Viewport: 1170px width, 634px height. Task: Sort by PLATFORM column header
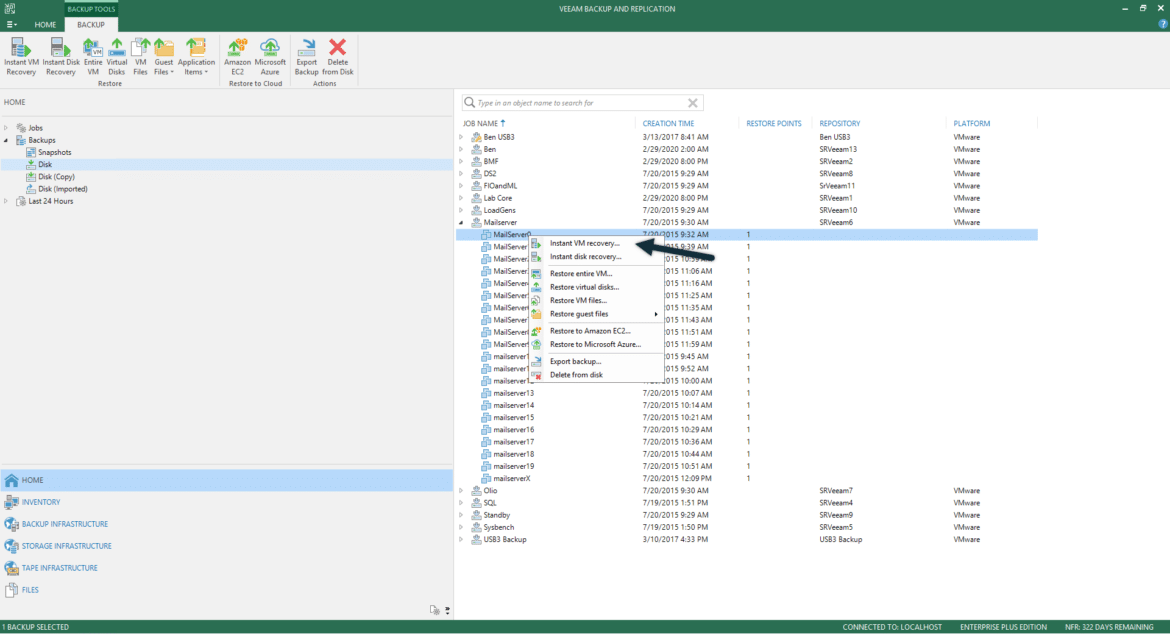pos(972,124)
